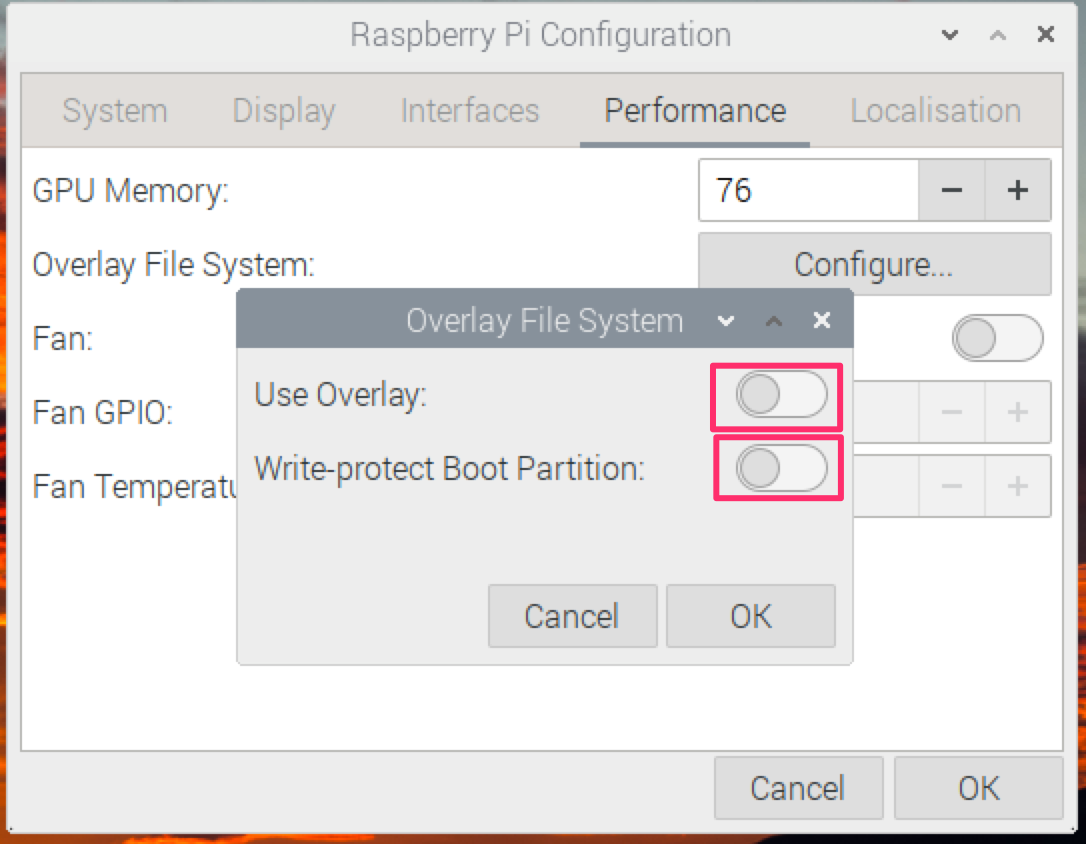The height and width of the screenshot is (844, 1086).
Task: Click the GPU Memory plus button
Action: (x=1018, y=190)
